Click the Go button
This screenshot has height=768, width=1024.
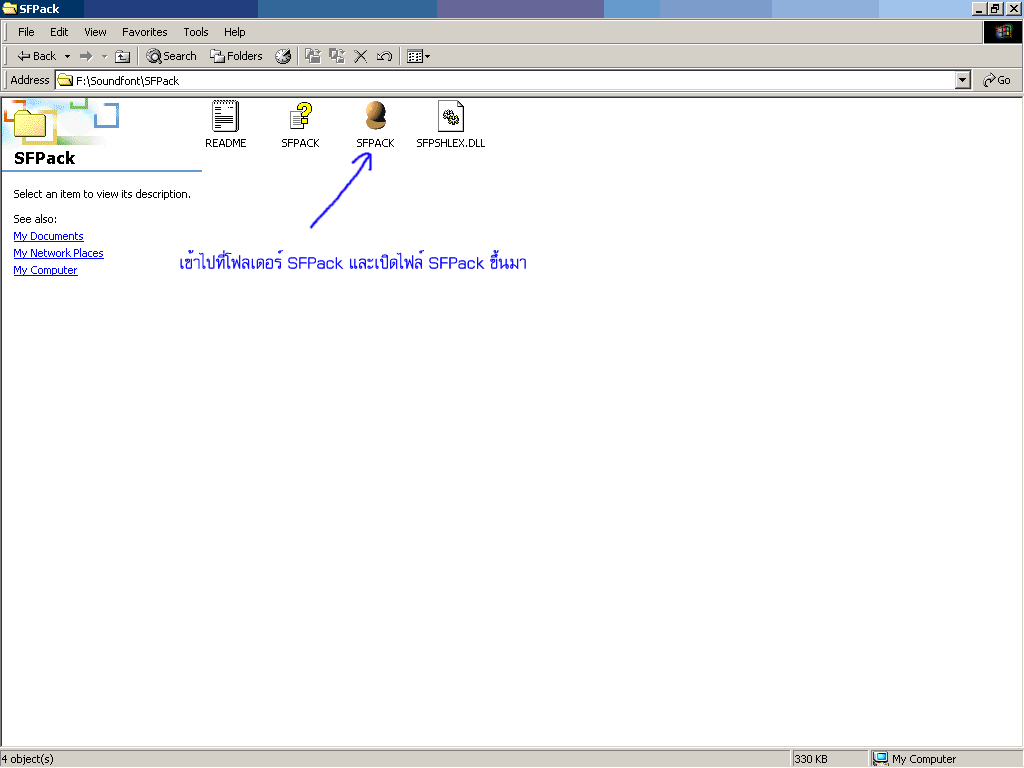997,80
